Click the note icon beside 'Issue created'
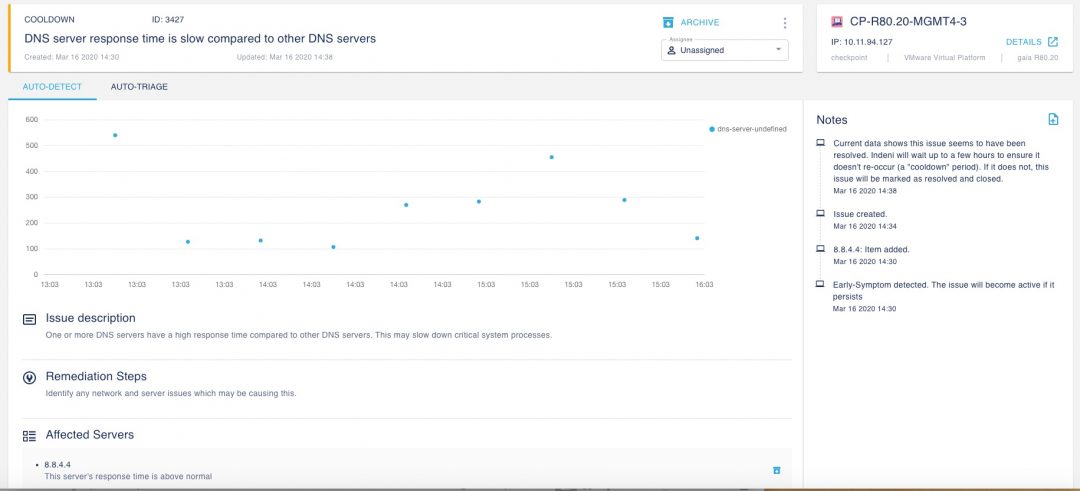The image size is (1080, 491). tap(821, 214)
